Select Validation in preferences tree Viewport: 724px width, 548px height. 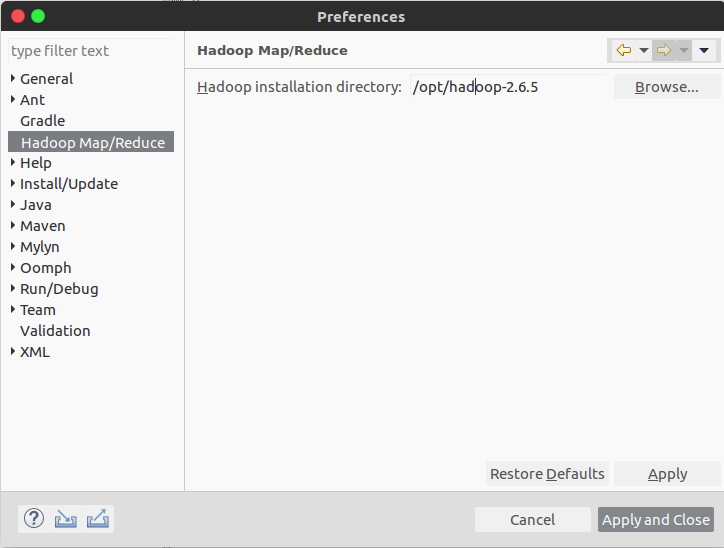point(55,331)
